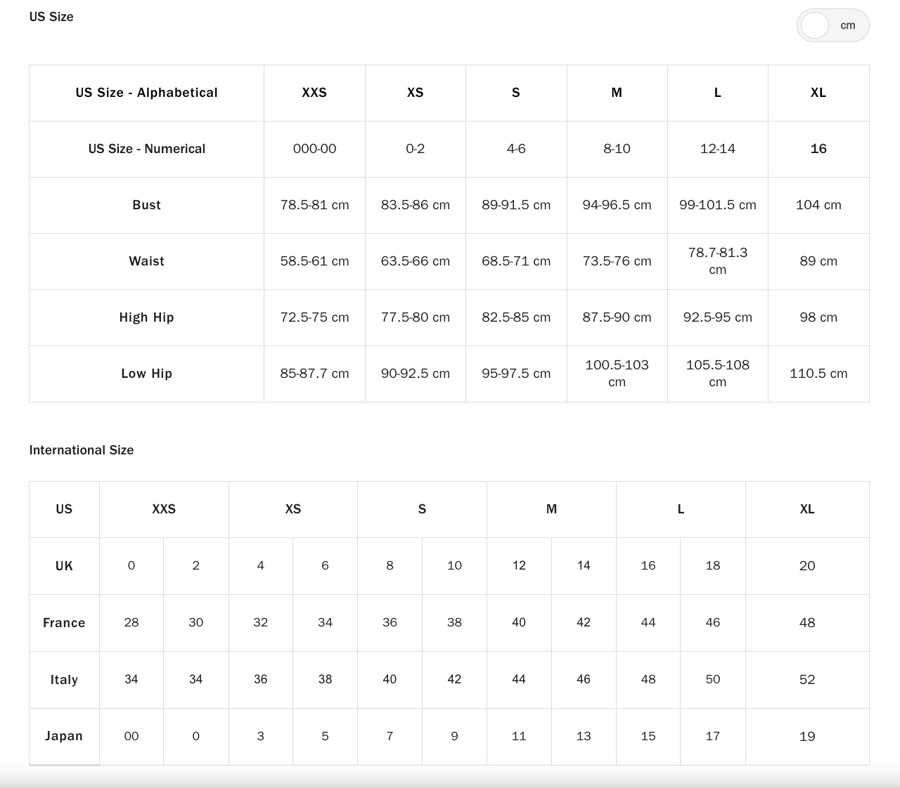The width and height of the screenshot is (900, 788).
Task: Select the Japan row label
Action: coord(64,736)
